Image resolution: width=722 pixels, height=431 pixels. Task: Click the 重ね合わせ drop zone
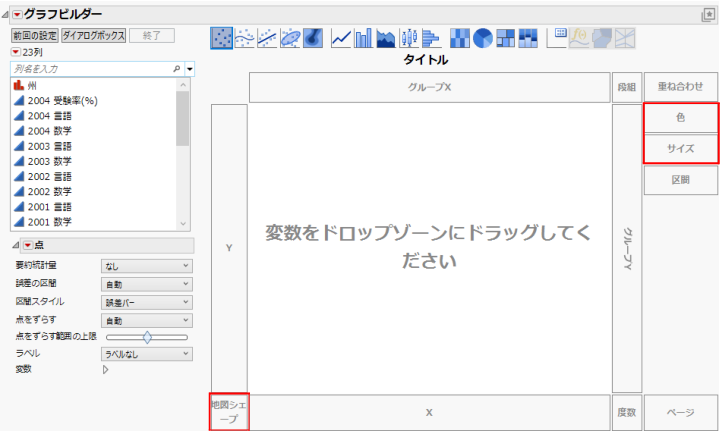coord(681,87)
